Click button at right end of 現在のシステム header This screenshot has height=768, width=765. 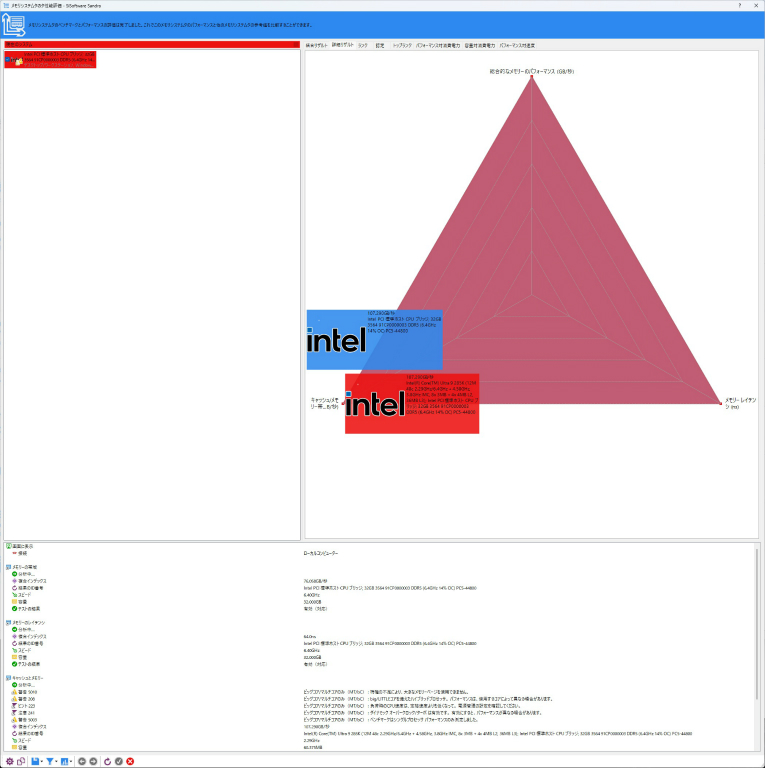coord(295,45)
